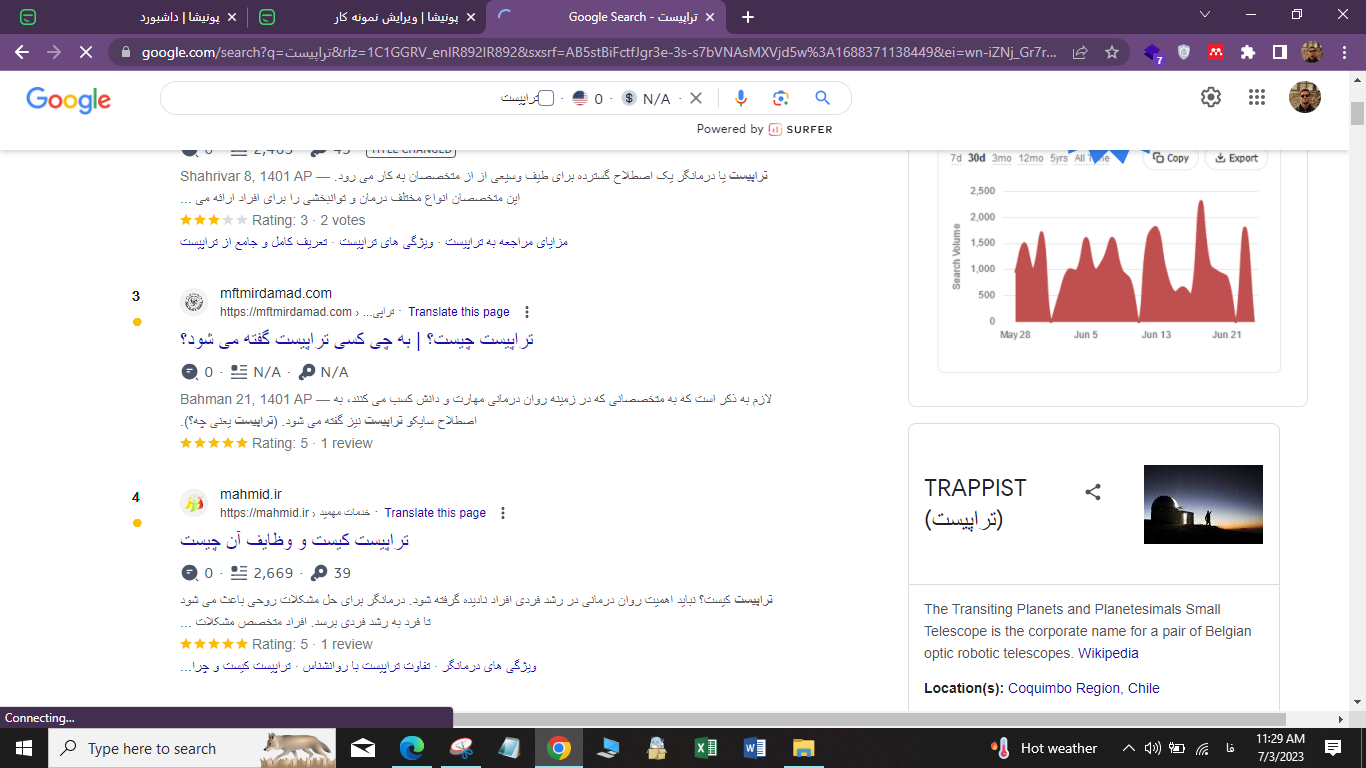Open the red M extension icon

click(x=1216, y=52)
